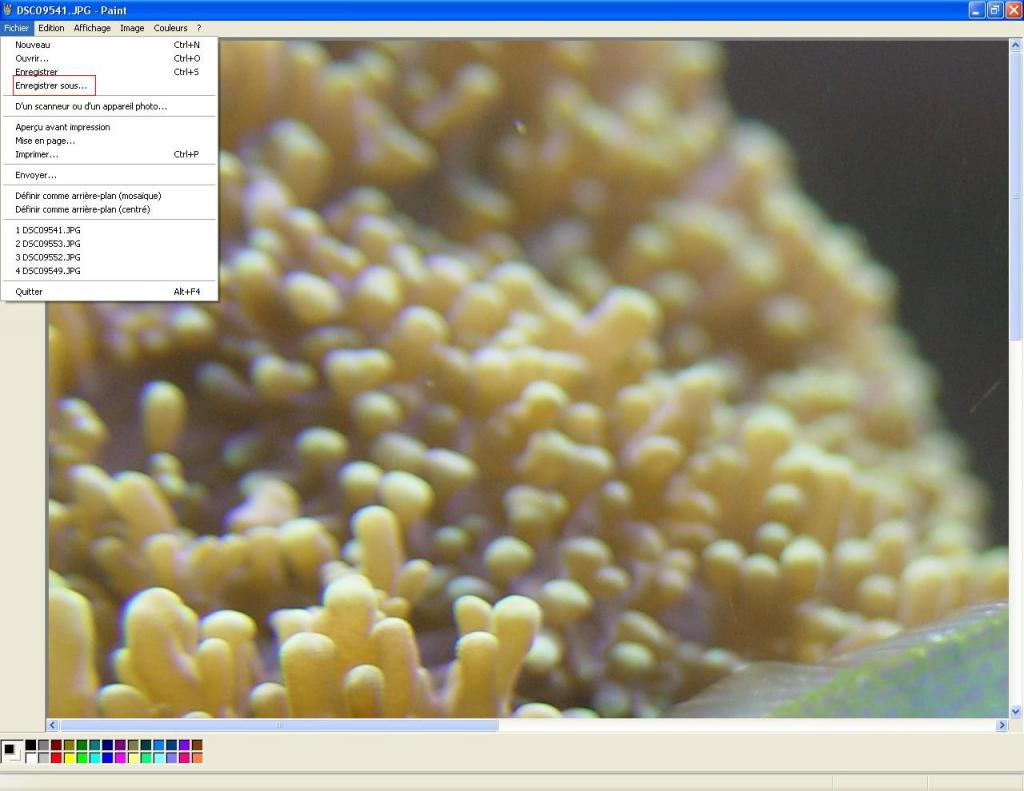Open the Couleurs menu

pos(170,28)
